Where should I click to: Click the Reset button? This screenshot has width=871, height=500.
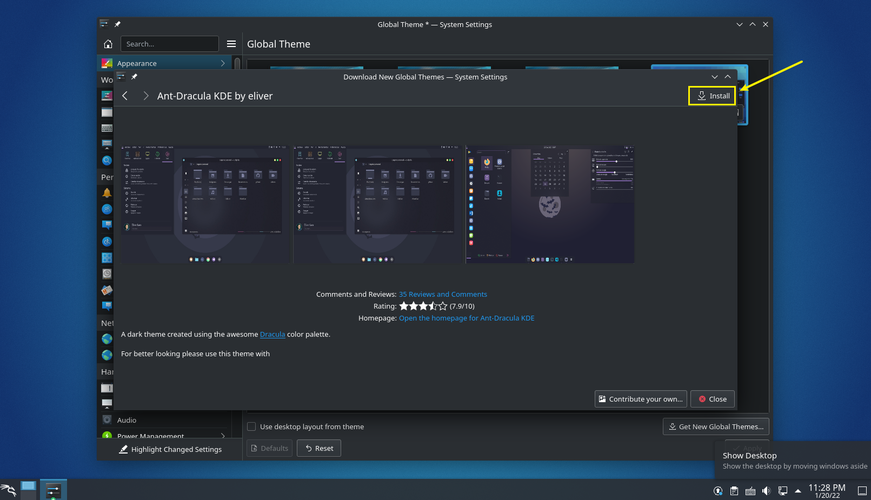[319, 448]
